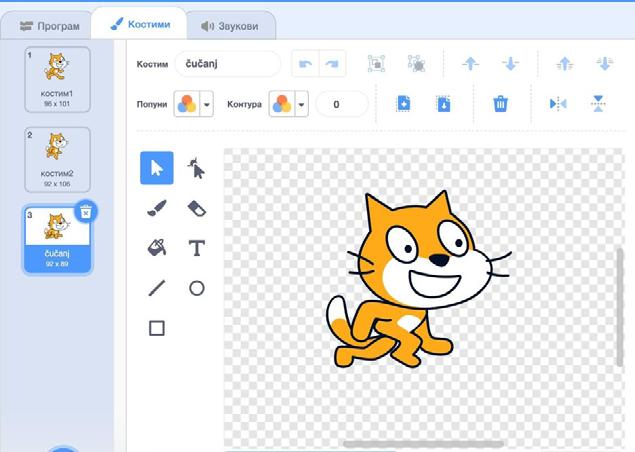
Task: Select the Eraser tool
Action: click(196, 208)
